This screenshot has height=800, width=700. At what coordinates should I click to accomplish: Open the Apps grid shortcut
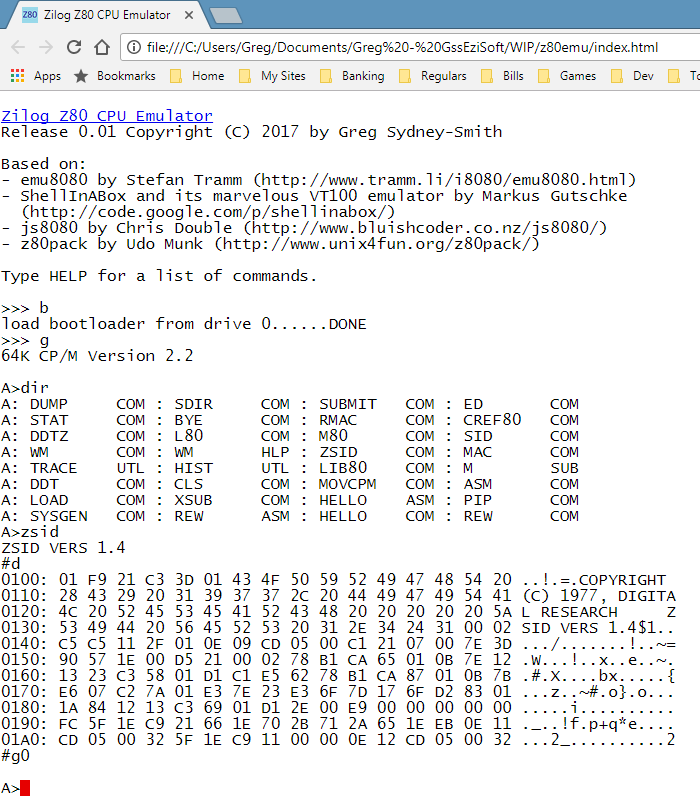point(36,76)
